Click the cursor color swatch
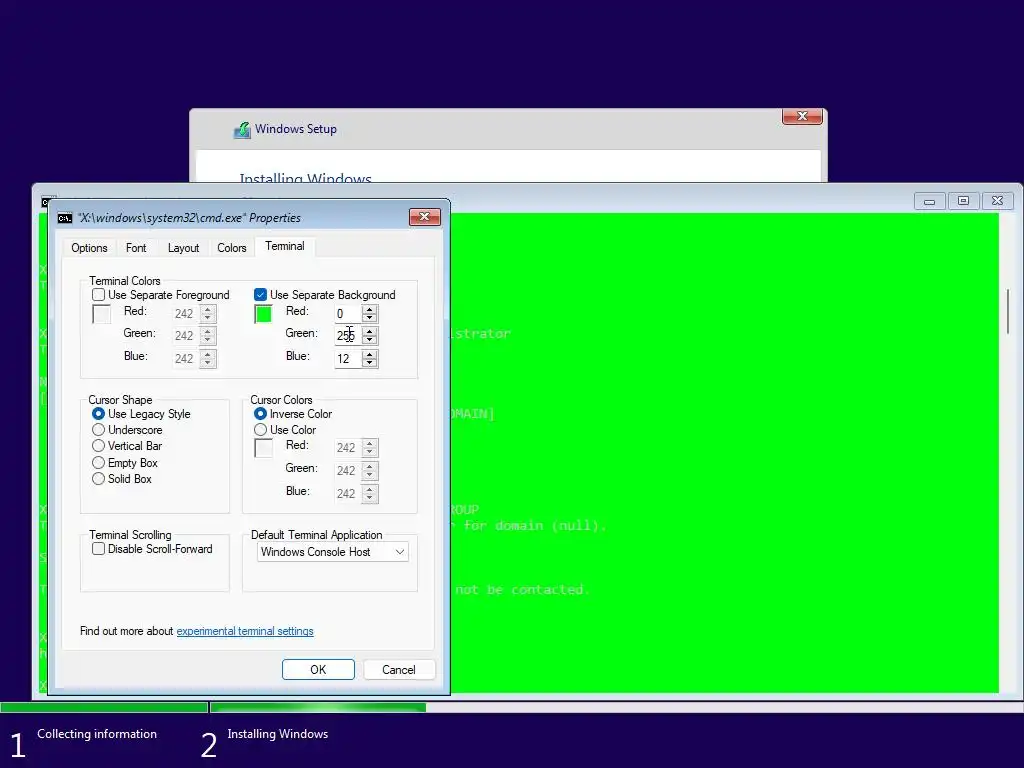This screenshot has height=768, width=1024. pos(264,448)
